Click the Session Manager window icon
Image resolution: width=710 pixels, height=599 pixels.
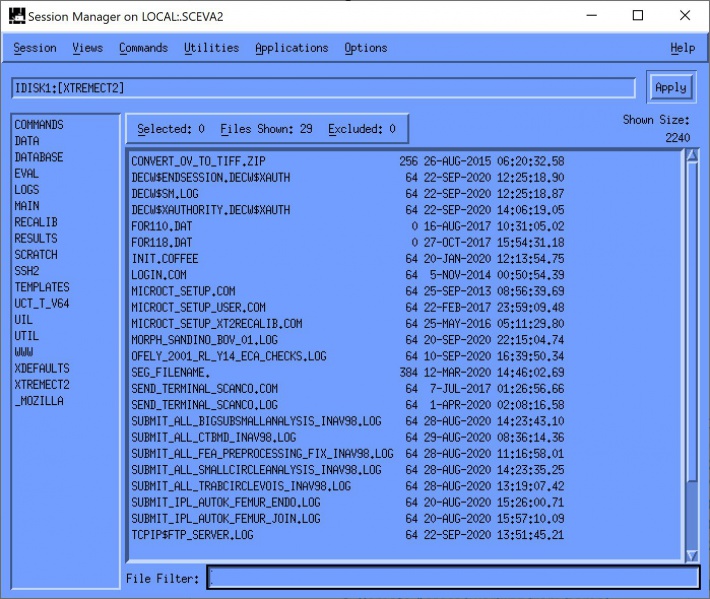coord(17,16)
